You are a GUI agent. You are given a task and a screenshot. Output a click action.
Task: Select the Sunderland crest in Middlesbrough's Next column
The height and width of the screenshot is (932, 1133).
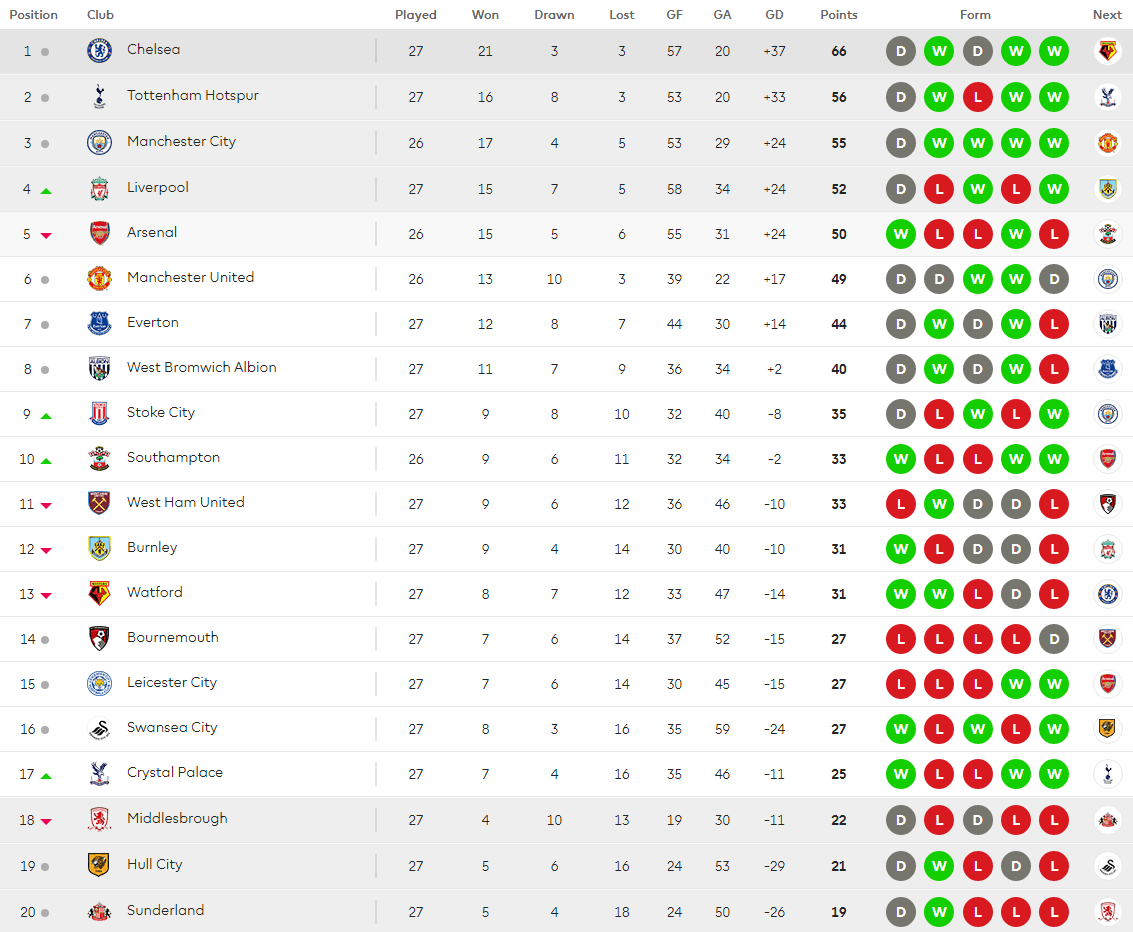(x=1107, y=820)
